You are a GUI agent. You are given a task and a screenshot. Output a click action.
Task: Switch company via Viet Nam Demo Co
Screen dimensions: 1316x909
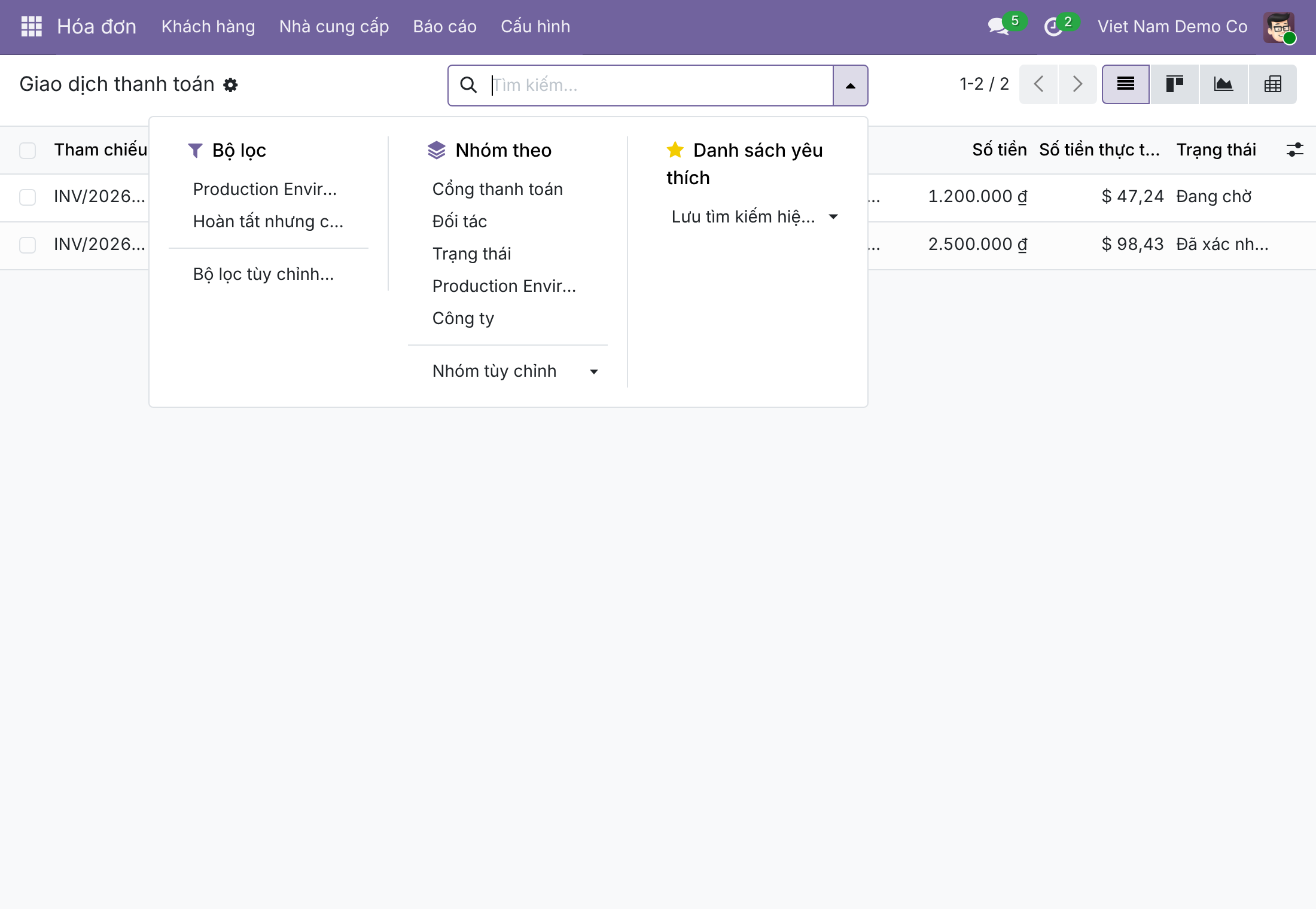tap(1172, 27)
